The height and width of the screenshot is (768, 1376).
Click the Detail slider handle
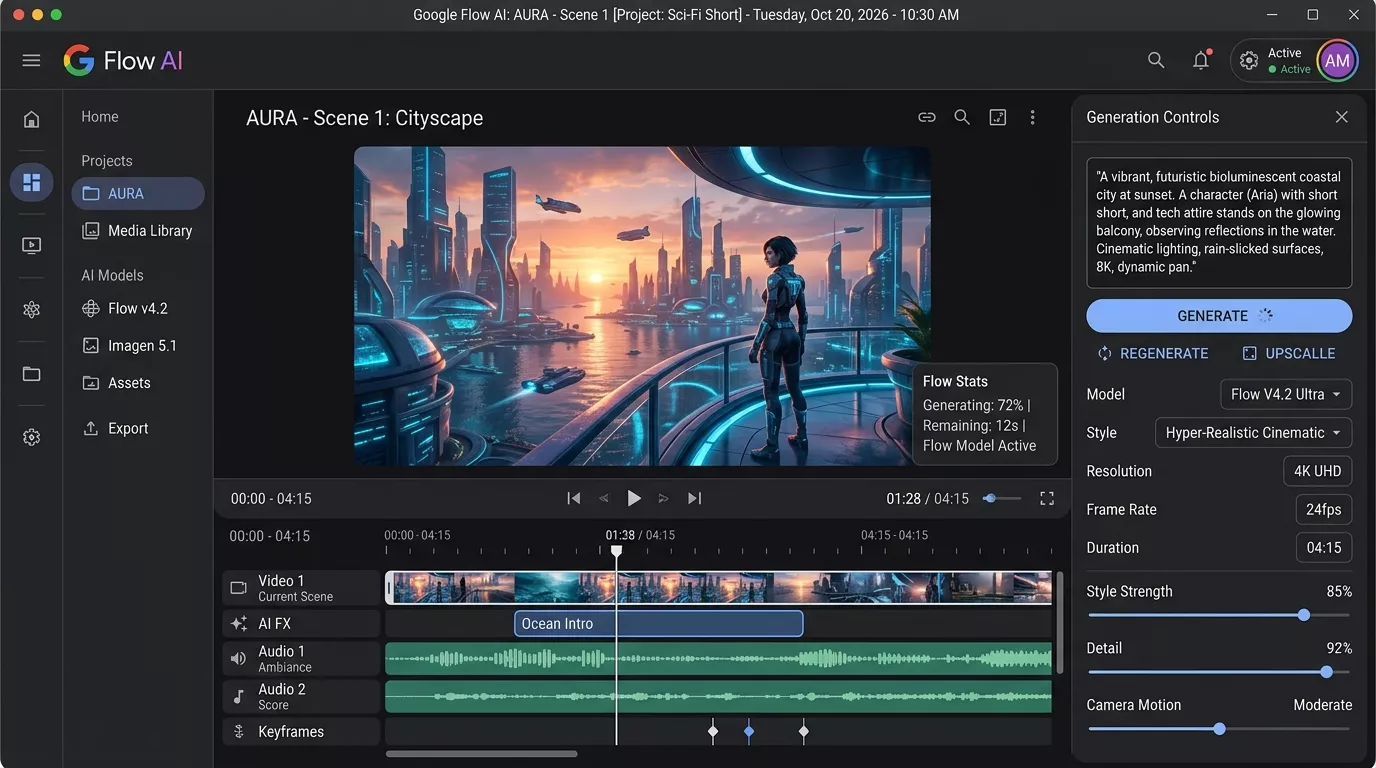1327,672
